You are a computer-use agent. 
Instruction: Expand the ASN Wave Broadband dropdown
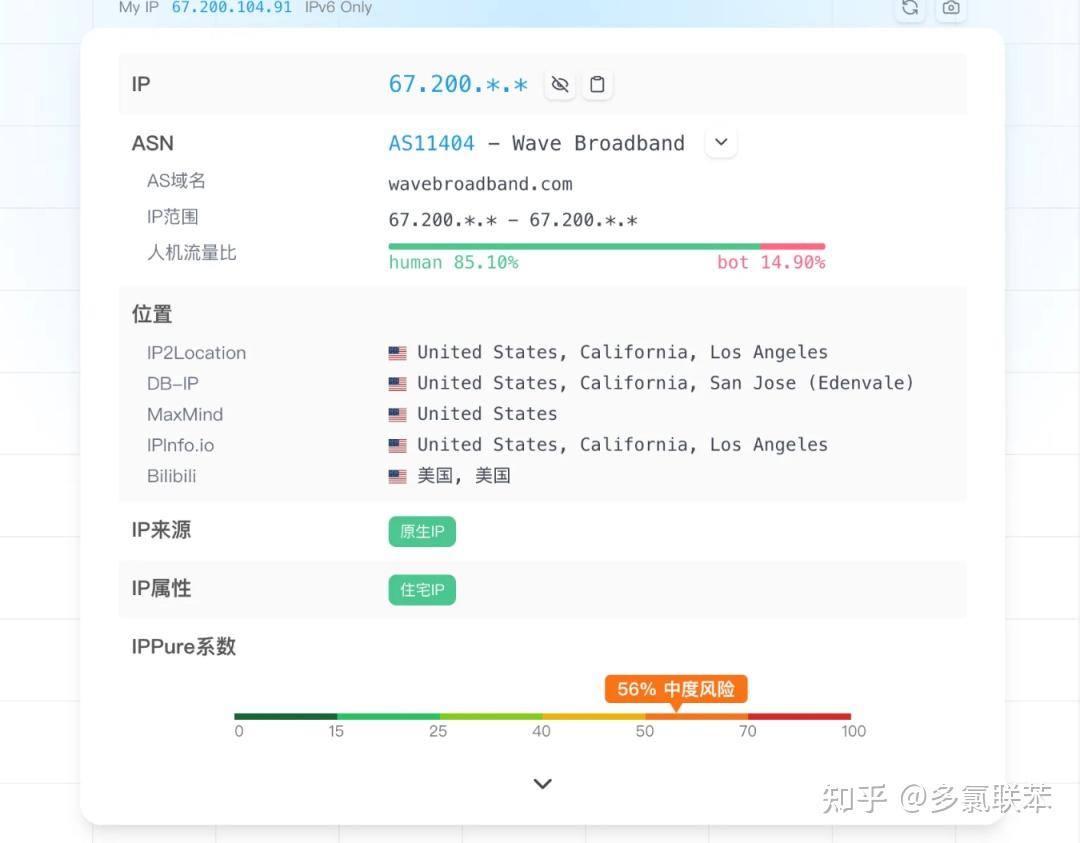pyautogui.click(x=721, y=143)
